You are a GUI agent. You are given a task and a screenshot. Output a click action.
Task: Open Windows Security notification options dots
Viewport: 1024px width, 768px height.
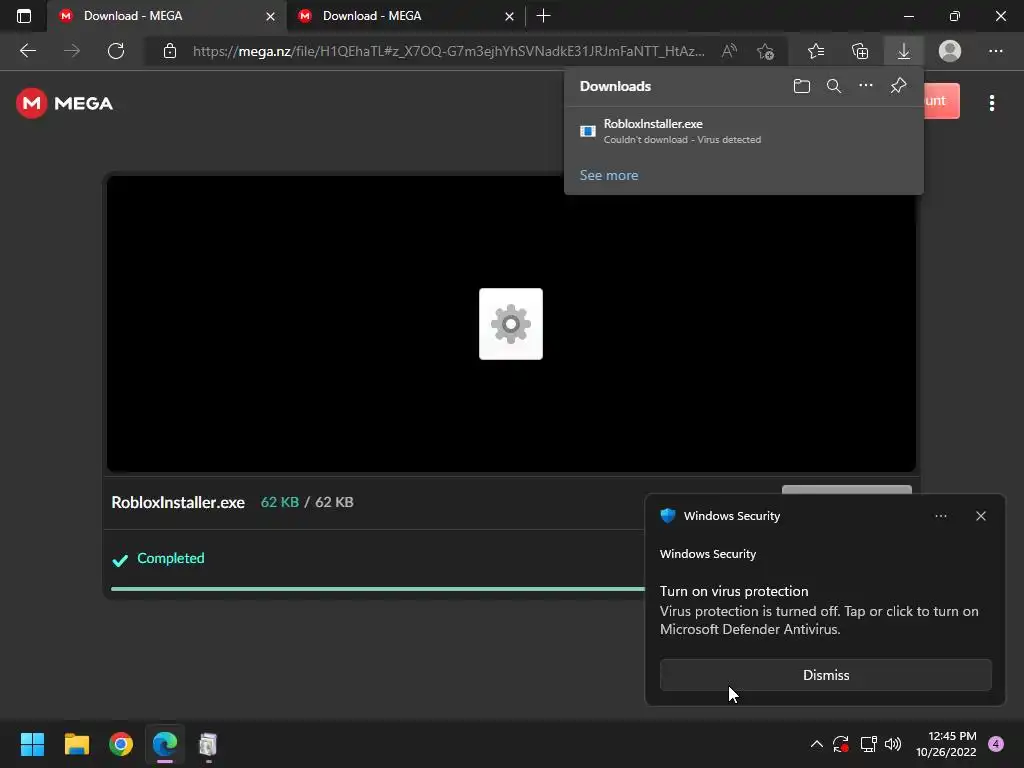pyautogui.click(x=940, y=516)
